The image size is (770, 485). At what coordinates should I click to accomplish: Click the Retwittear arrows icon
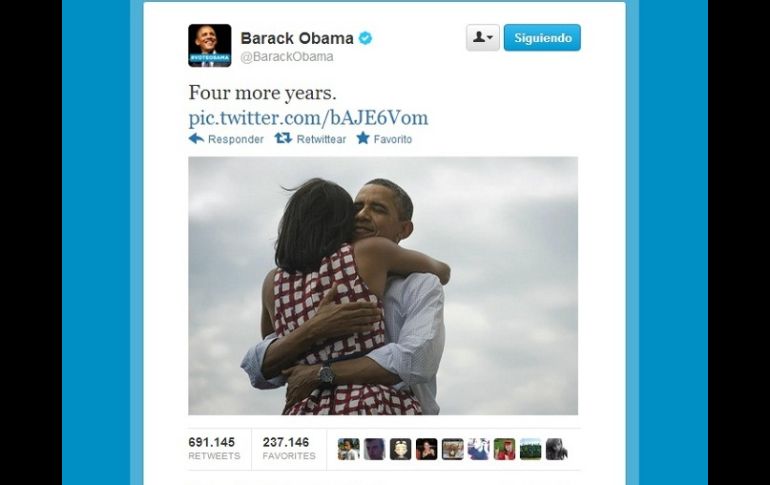pyautogui.click(x=283, y=138)
